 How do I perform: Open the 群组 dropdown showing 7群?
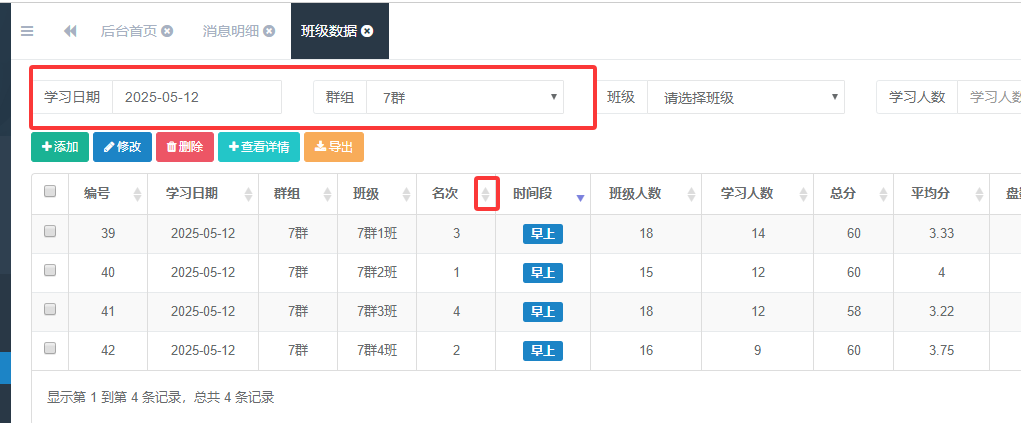click(x=465, y=97)
